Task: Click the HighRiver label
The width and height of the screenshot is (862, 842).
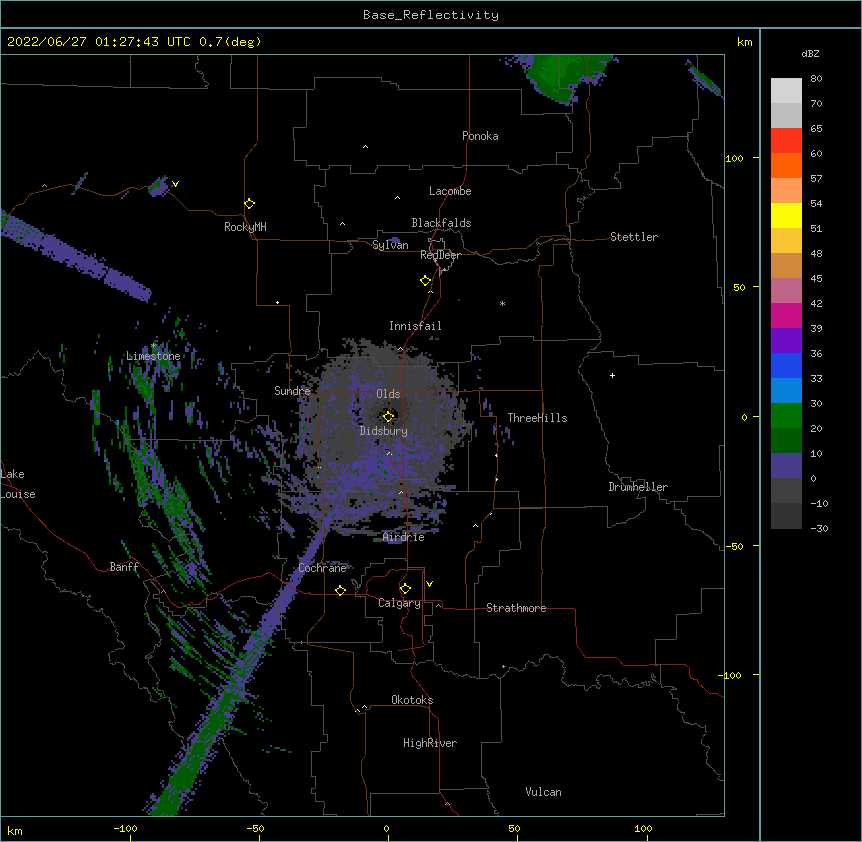Action: (x=430, y=743)
